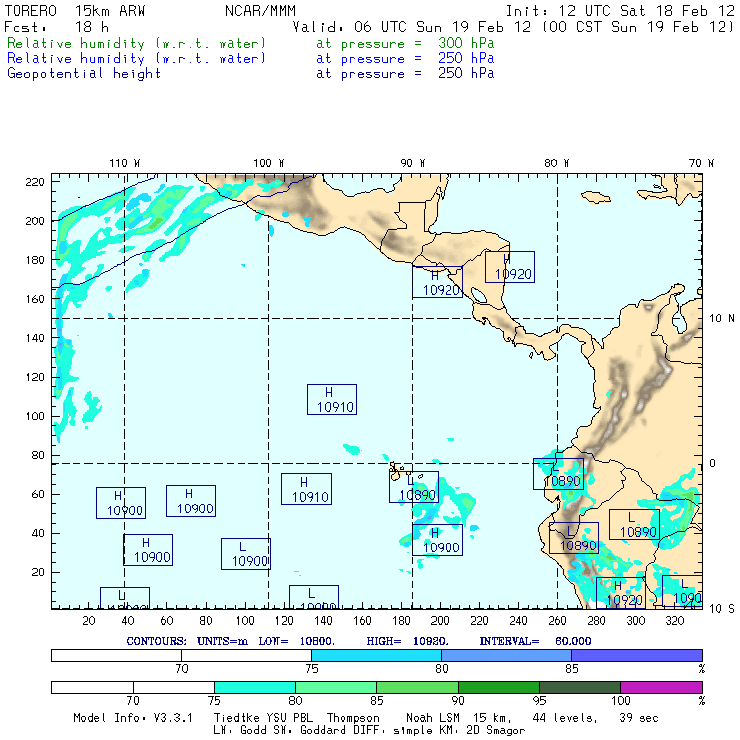
Task: Select the dark blue 85% color swatch
Action: click(636, 654)
